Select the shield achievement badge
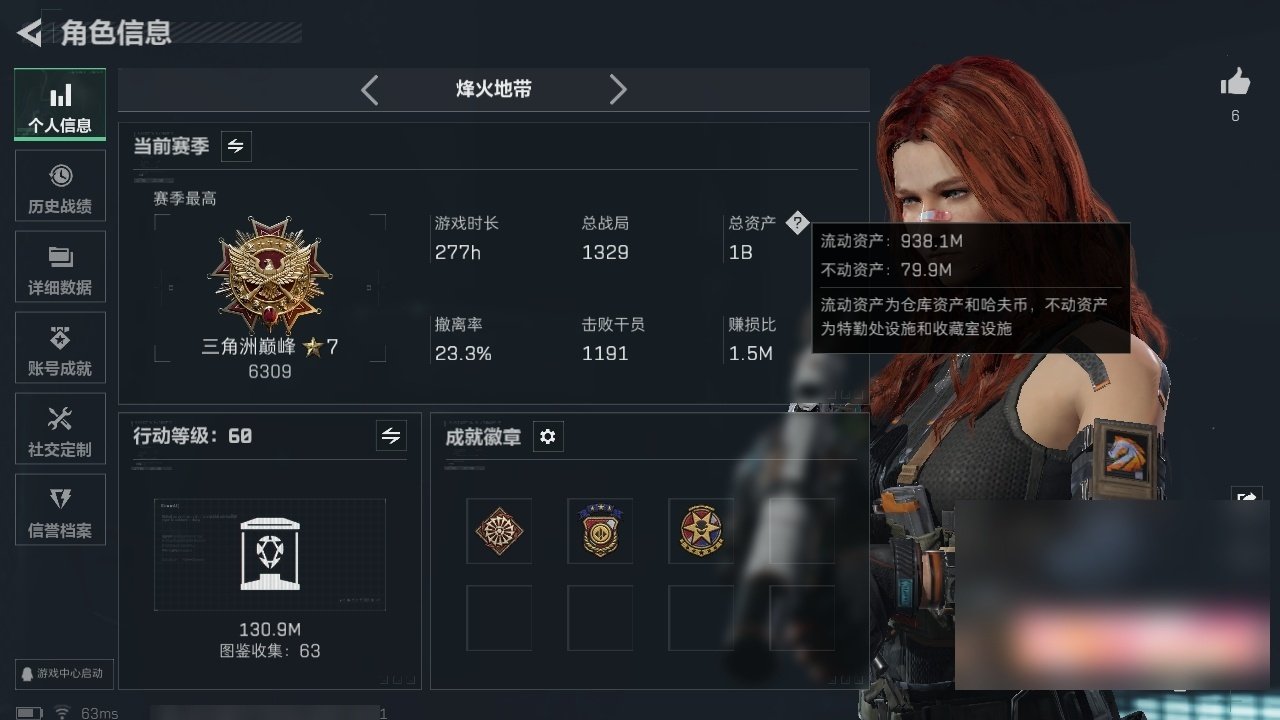Viewport: 1280px width, 720px height. pyautogui.click(x=600, y=531)
